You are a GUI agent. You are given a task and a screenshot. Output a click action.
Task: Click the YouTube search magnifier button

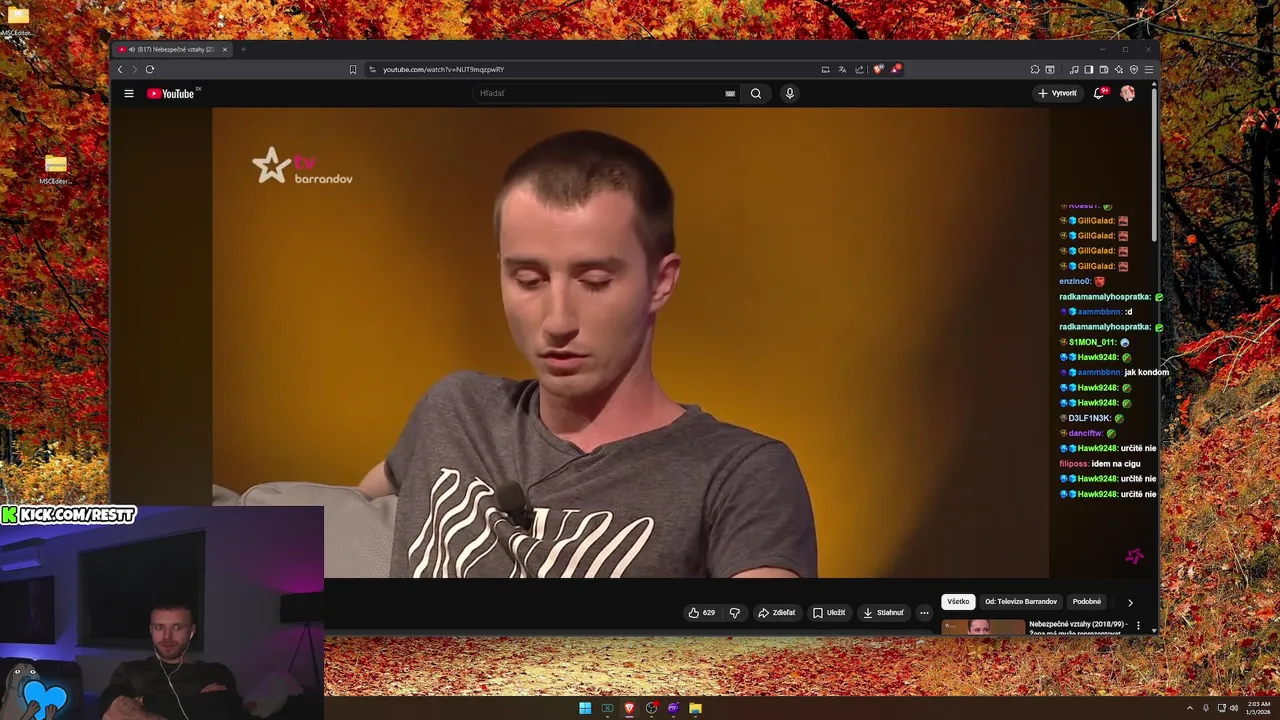coord(756,93)
